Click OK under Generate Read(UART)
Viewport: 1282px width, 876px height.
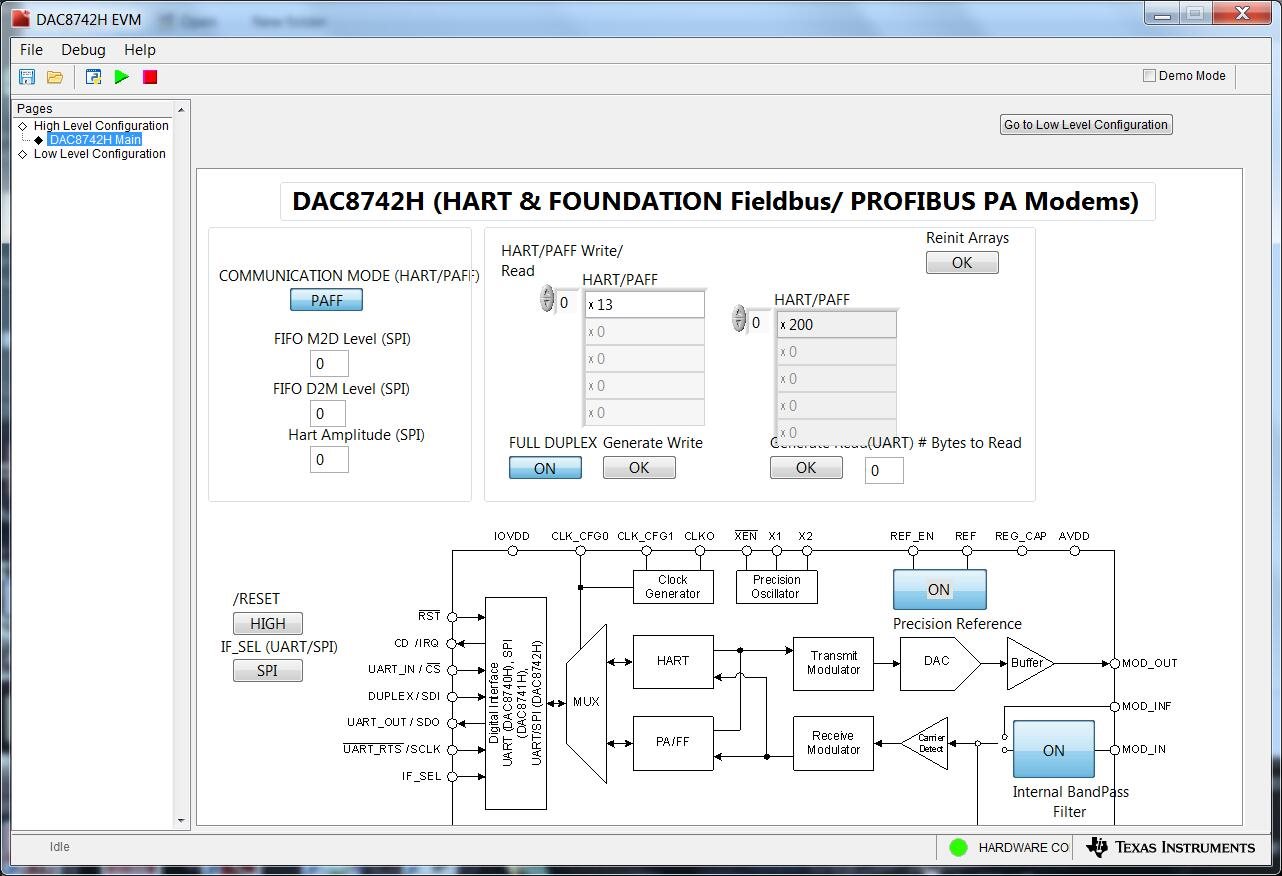(x=806, y=468)
